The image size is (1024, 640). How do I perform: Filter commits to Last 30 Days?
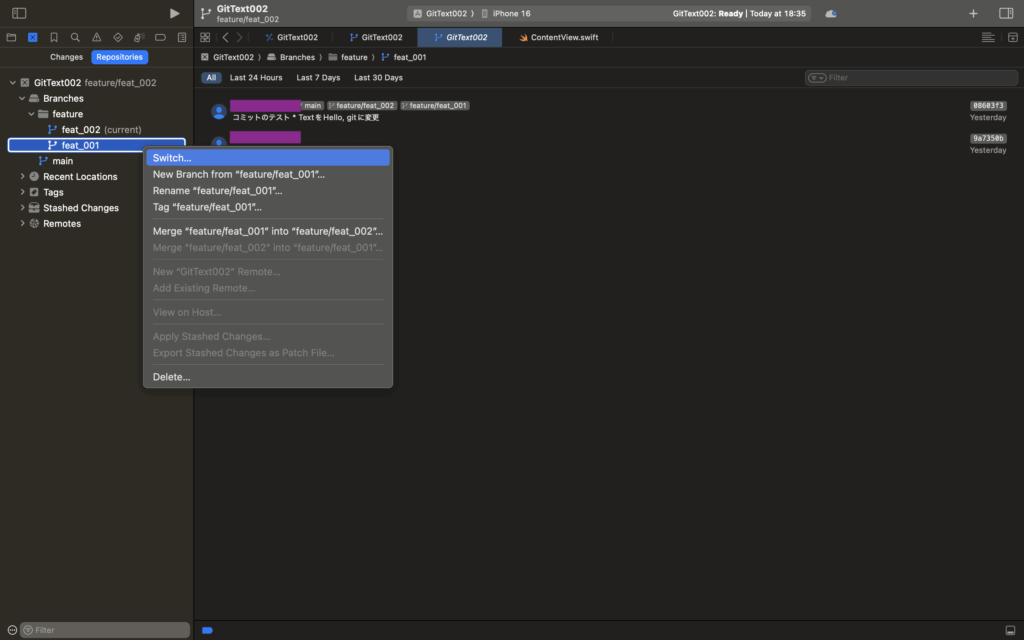click(x=378, y=78)
